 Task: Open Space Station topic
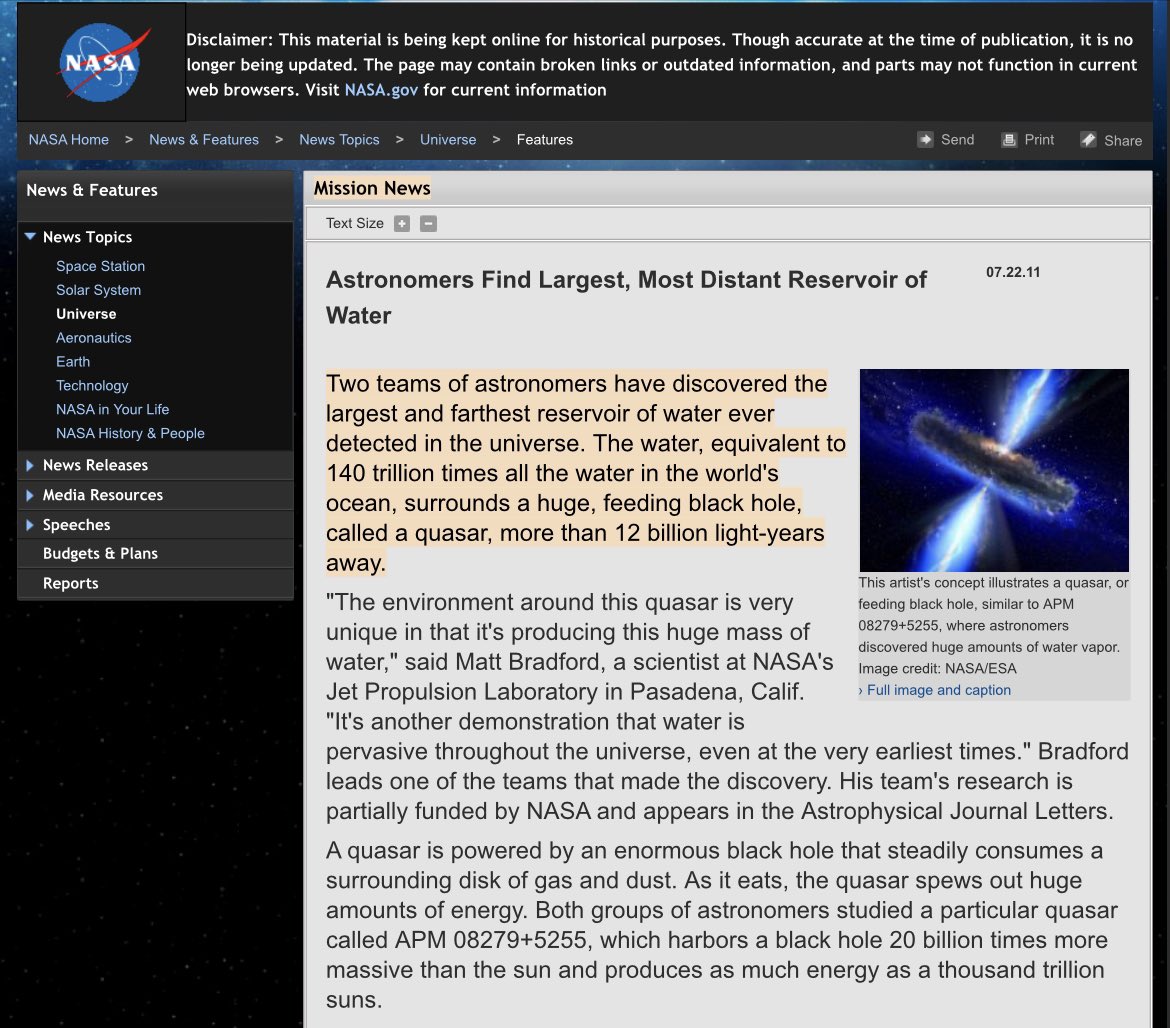click(x=101, y=266)
